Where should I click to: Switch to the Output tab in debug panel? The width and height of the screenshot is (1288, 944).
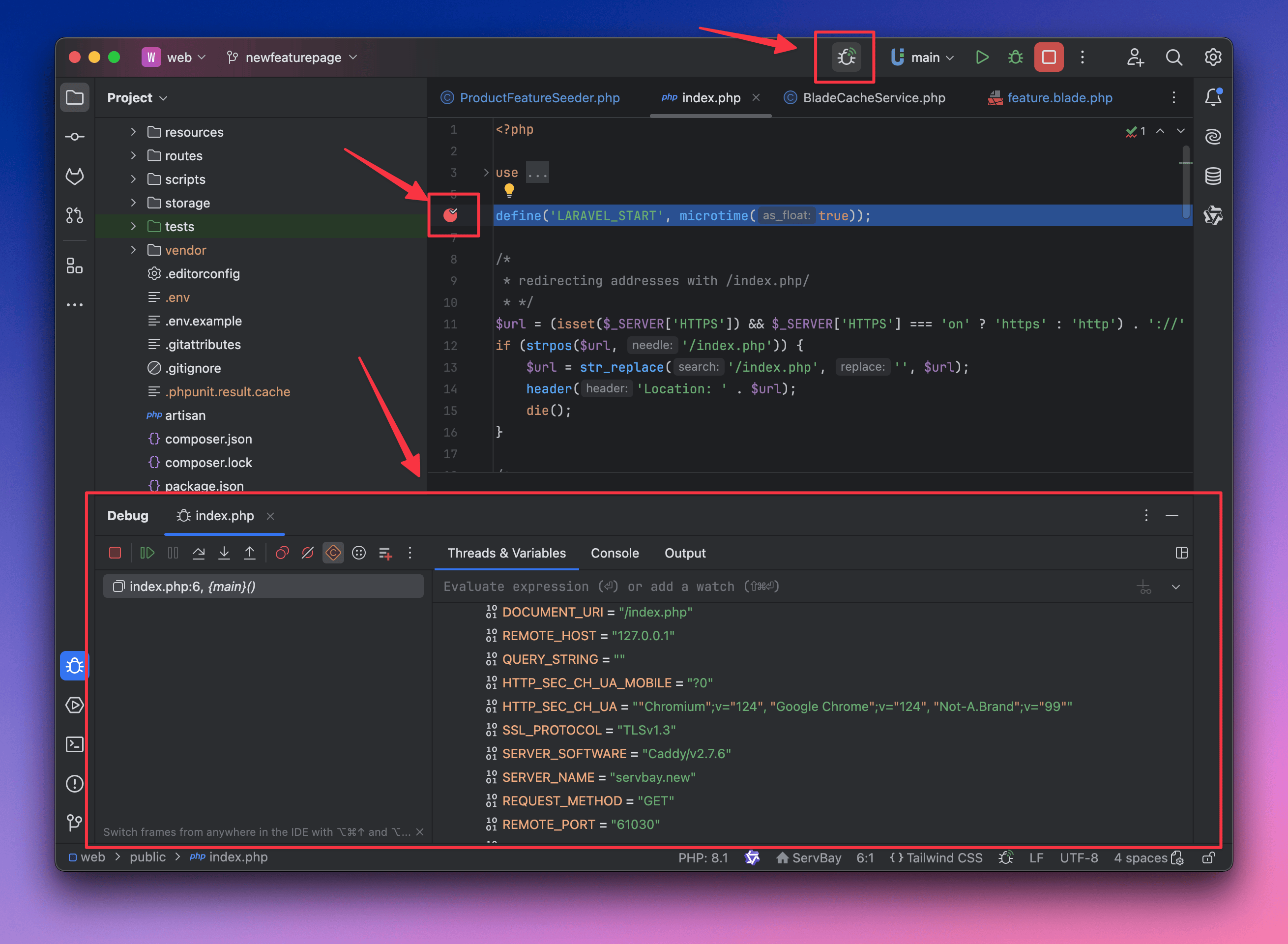point(685,553)
